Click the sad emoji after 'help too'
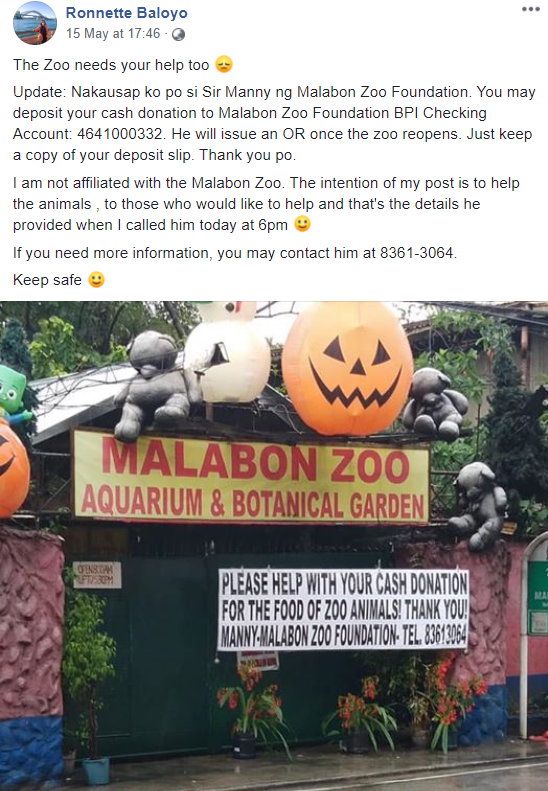Image resolution: width=548 pixels, height=791 pixels. pyautogui.click(x=224, y=65)
